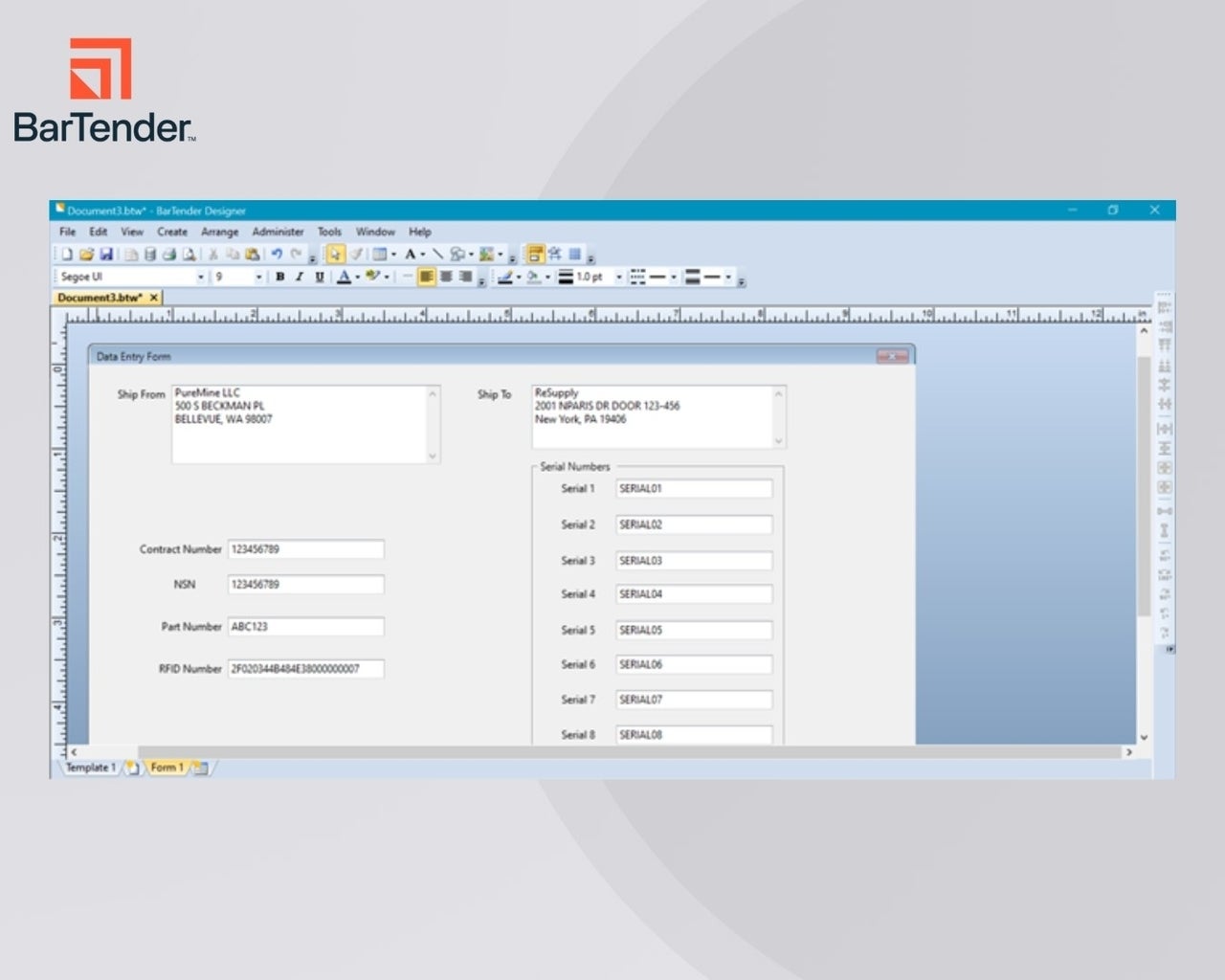Image resolution: width=1225 pixels, height=980 pixels.
Task: Click the Print icon in toolbar
Action: click(x=169, y=255)
